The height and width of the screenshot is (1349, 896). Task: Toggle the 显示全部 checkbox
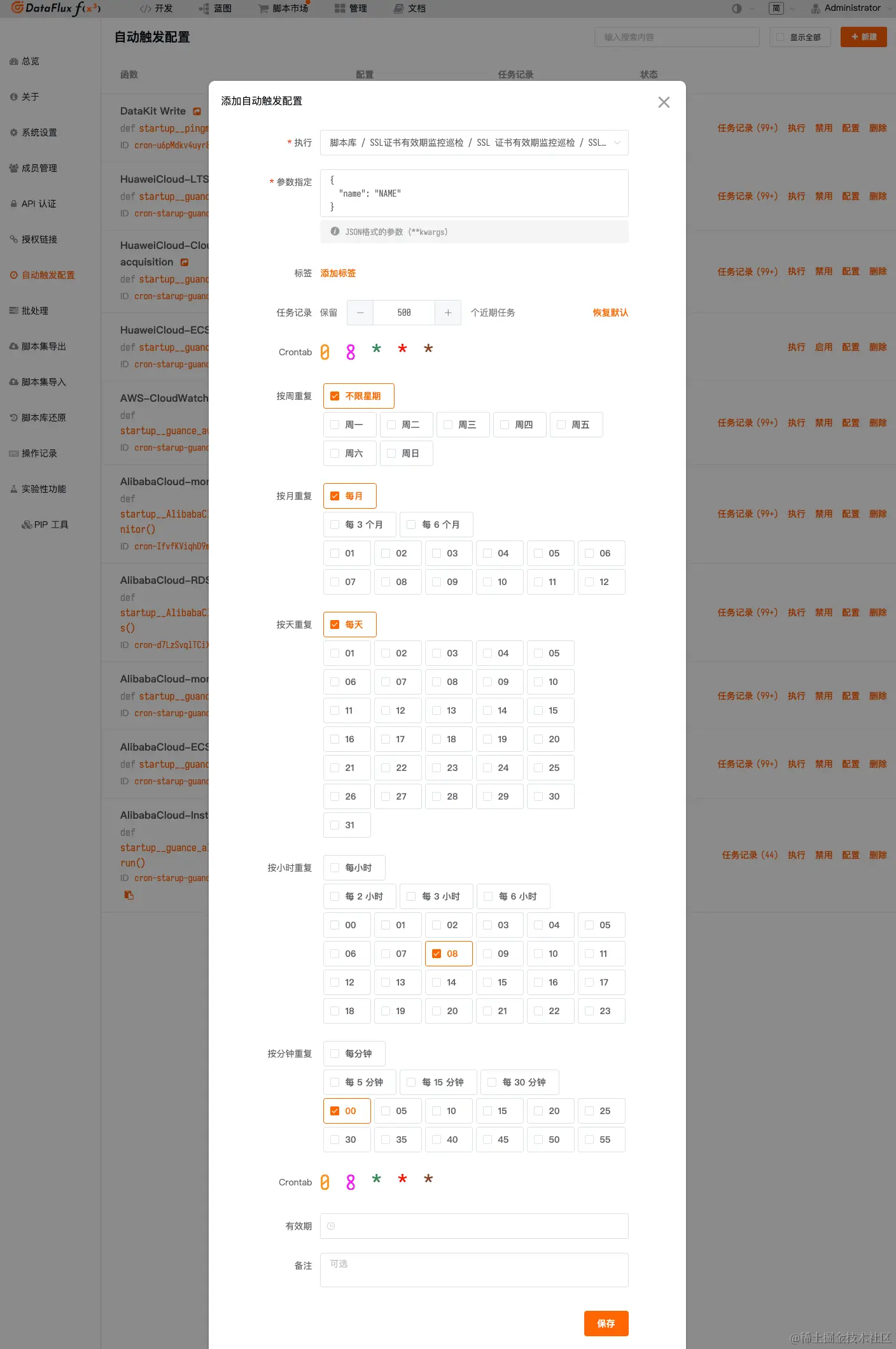point(799,37)
